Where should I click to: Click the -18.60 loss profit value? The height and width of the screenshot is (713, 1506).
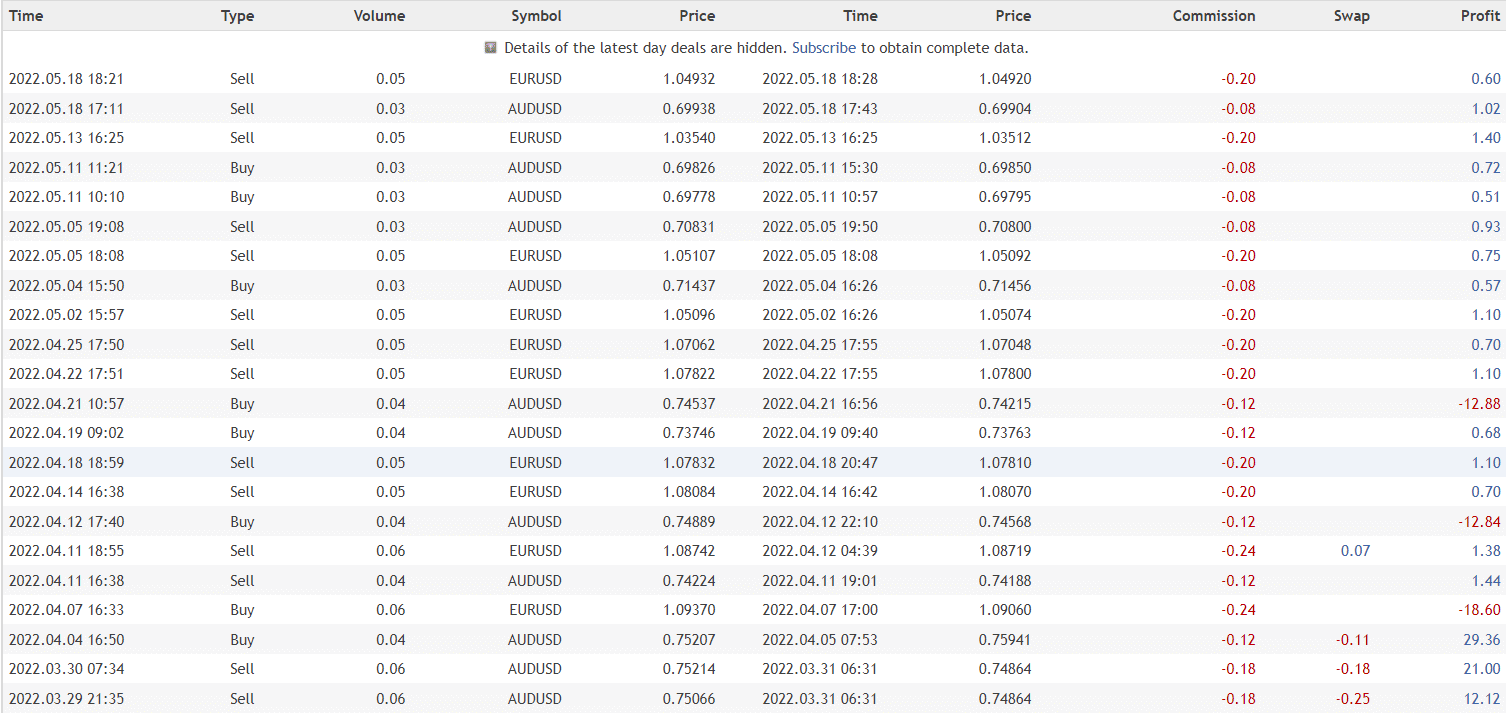coord(1479,610)
